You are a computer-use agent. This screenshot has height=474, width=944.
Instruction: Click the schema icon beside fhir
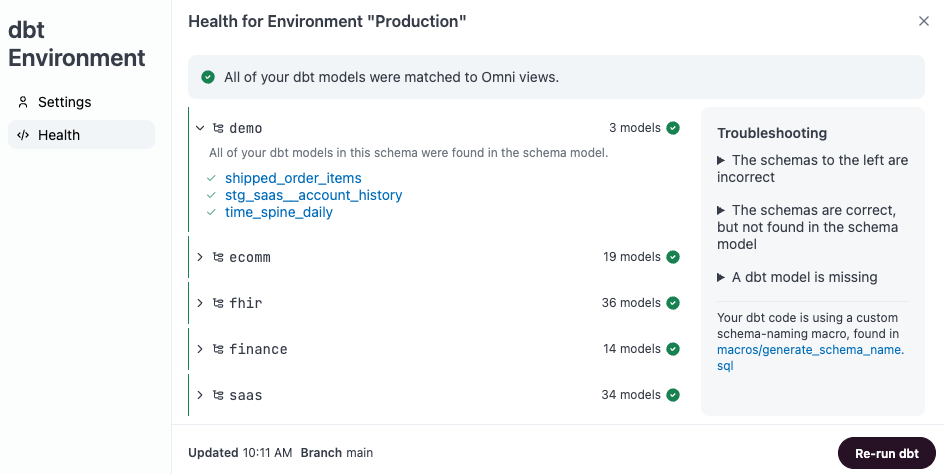coord(217,303)
